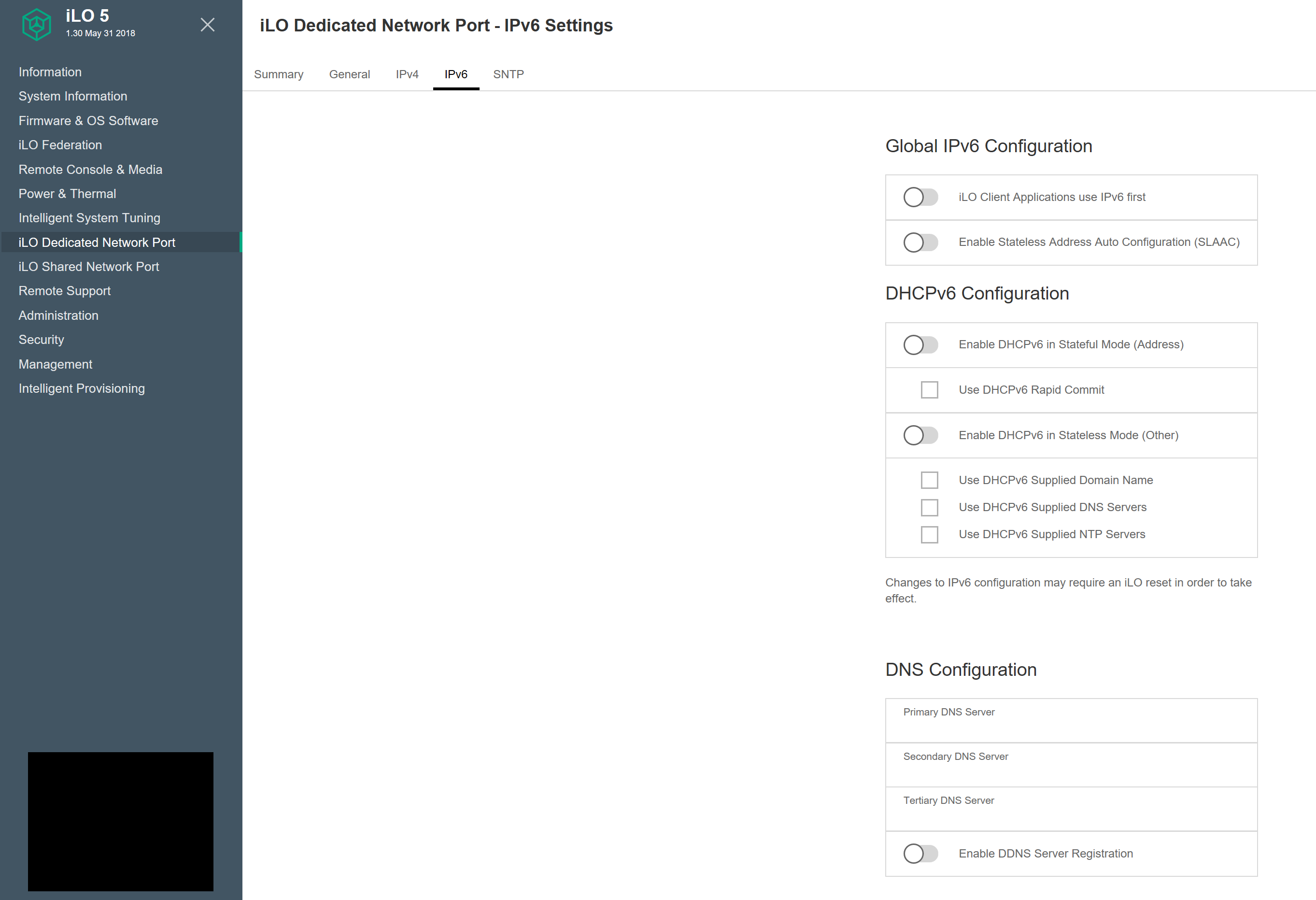Screen dimensions: 1316x900
Task: Check Use DHCPv6 Supplied DNS Servers
Action: tap(929, 506)
